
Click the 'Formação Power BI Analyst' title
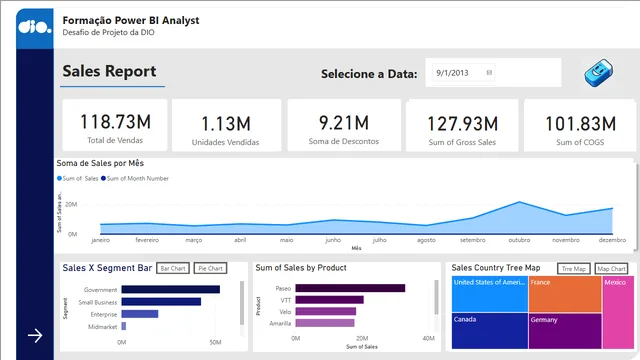pyautogui.click(x=131, y=20)
